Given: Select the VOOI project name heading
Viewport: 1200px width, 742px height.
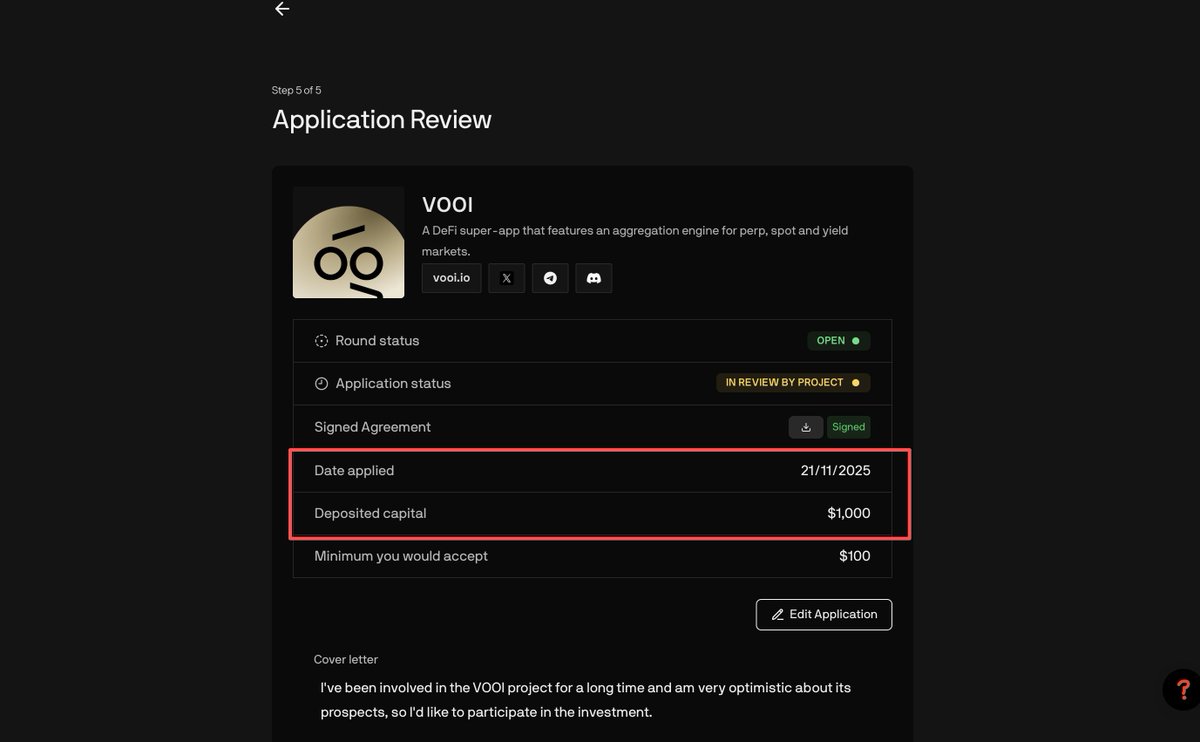Looking at the screenshot, I should click(x=448, y=205).
